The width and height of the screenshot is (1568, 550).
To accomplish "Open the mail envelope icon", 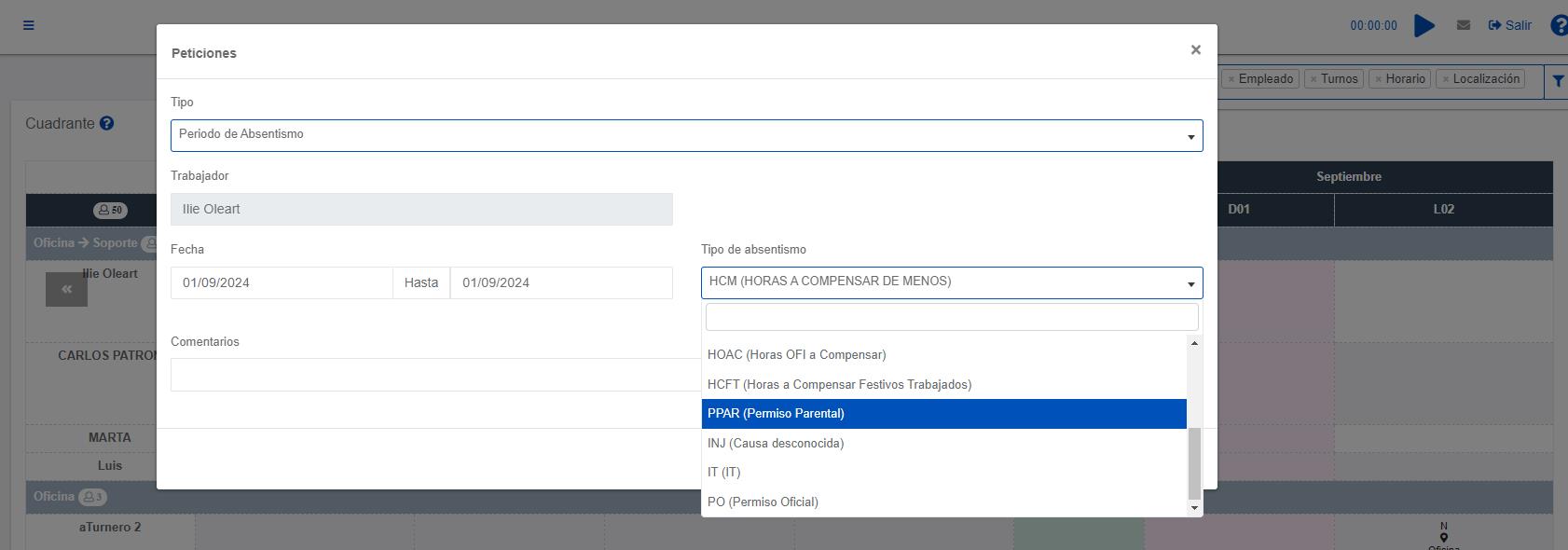I will 1464,25.
